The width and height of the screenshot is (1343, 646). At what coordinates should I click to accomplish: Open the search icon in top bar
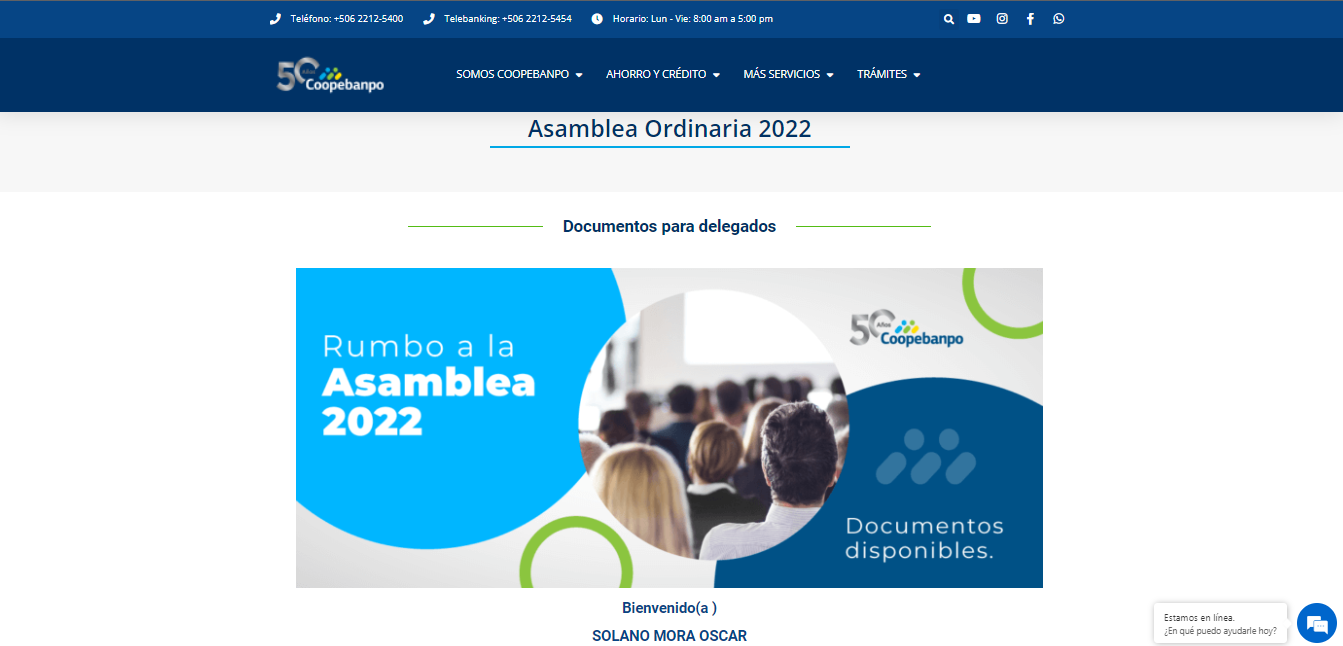pyautogui.click(x=948, y=19)
